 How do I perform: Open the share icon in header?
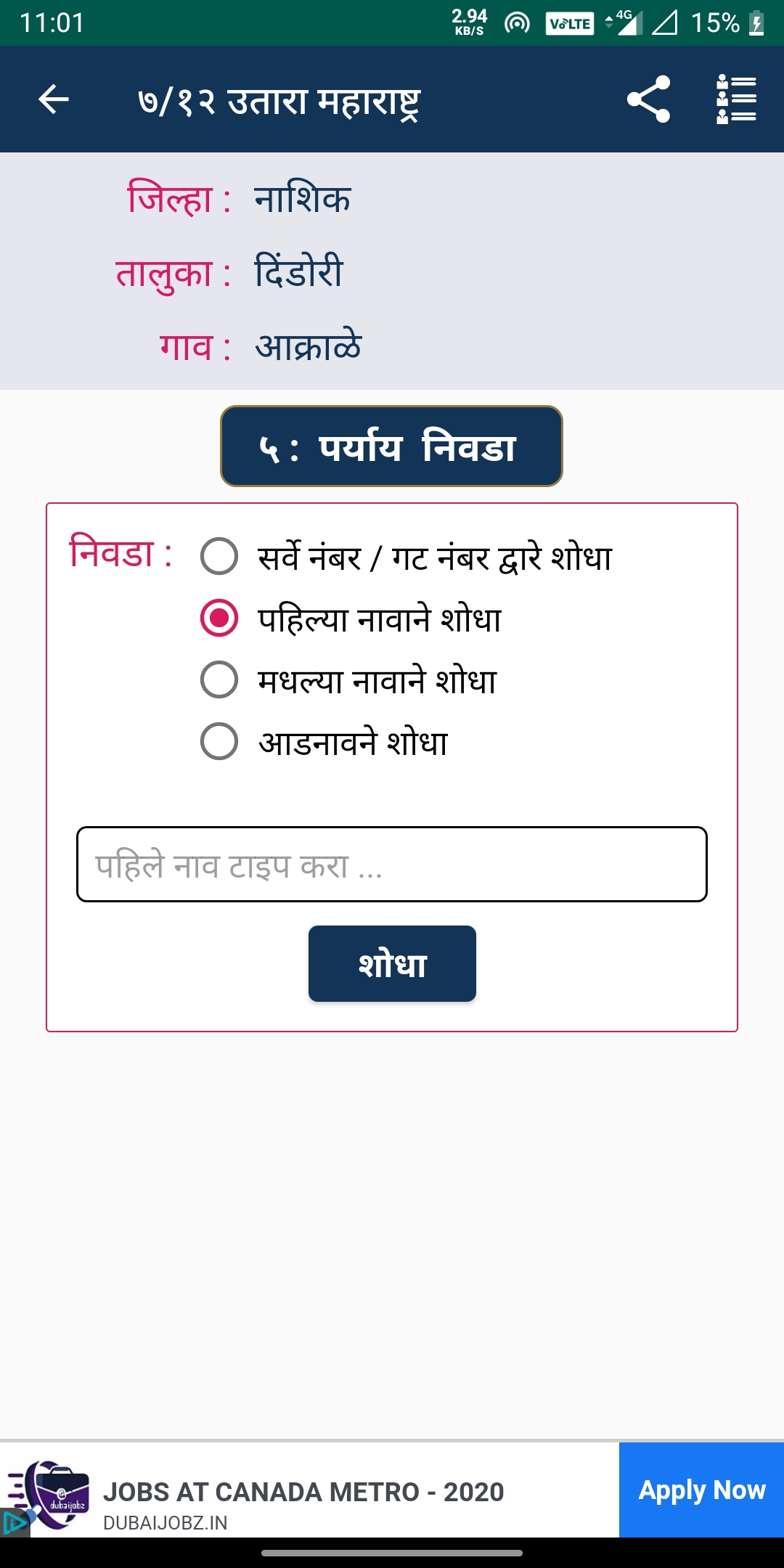pyautogui.click(x=648, y=99)
